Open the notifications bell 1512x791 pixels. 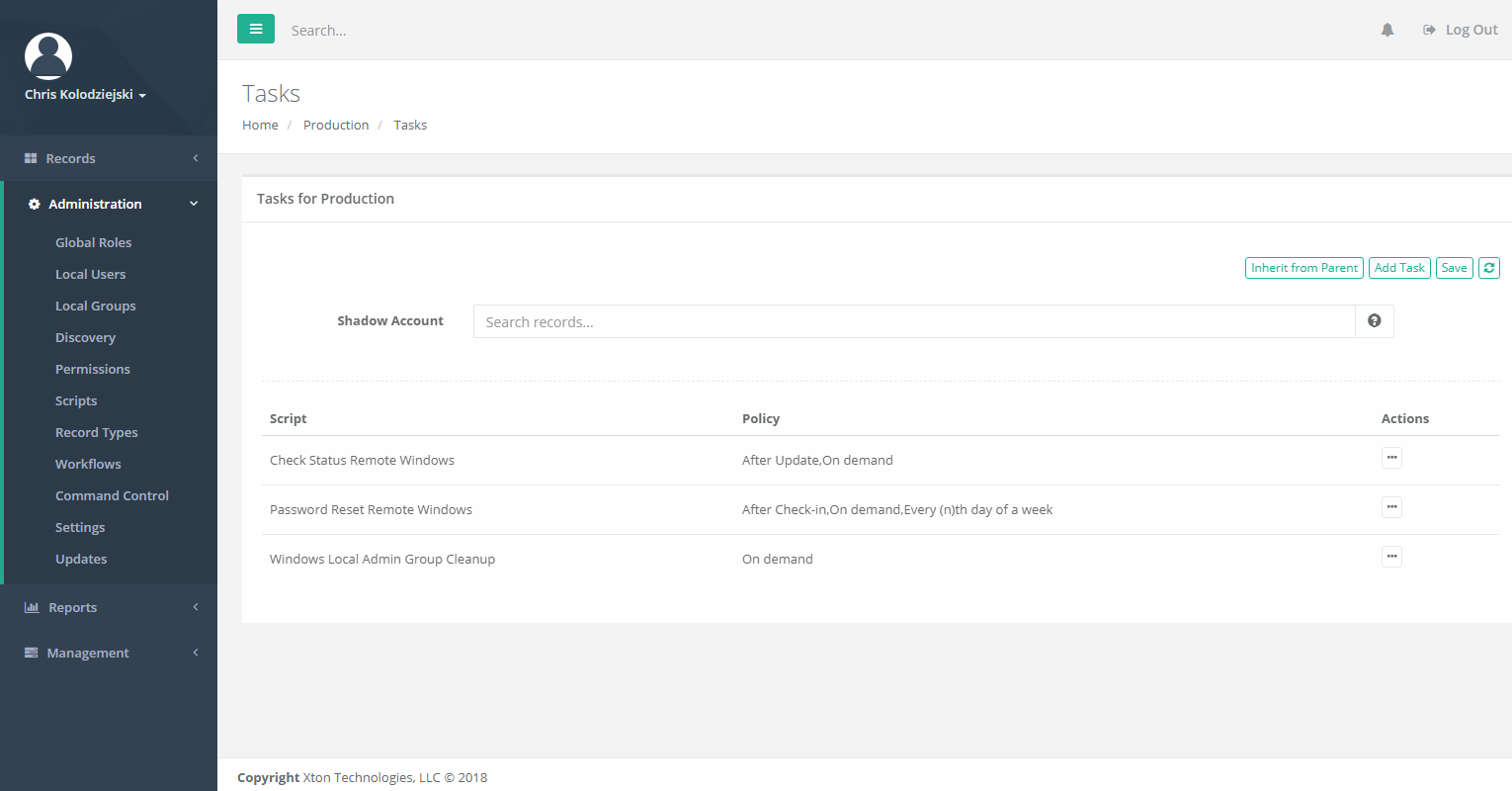pyautogui.click(x=1387, y=30)
